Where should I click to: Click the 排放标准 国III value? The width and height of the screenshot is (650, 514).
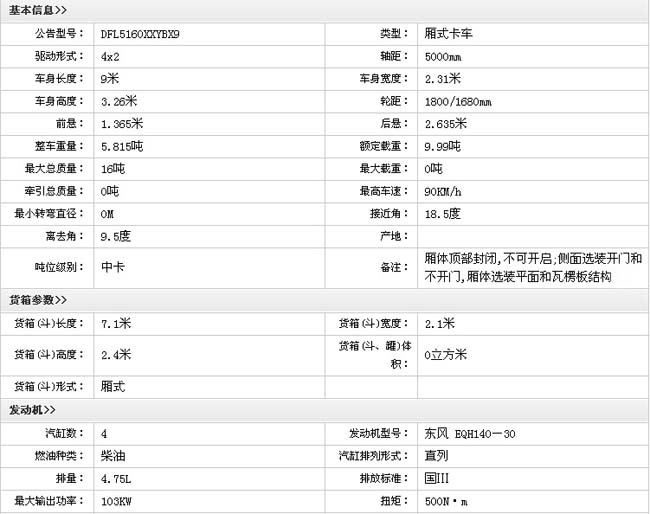[437, 479]
